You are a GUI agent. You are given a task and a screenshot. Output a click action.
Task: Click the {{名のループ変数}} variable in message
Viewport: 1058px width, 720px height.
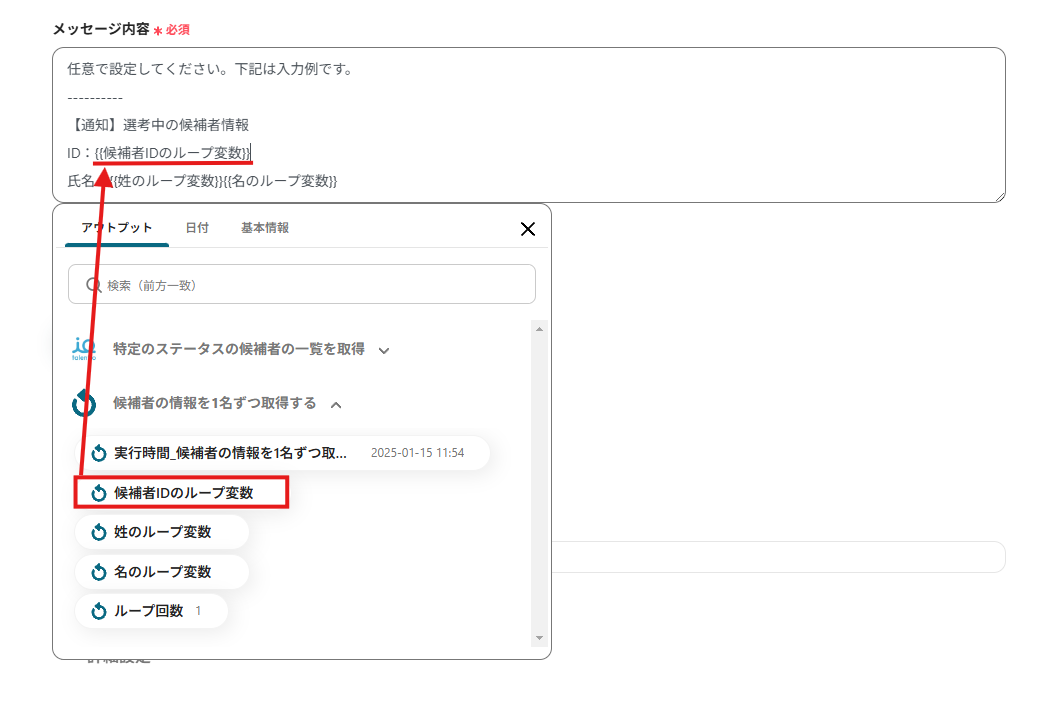(x=281, y=181)
